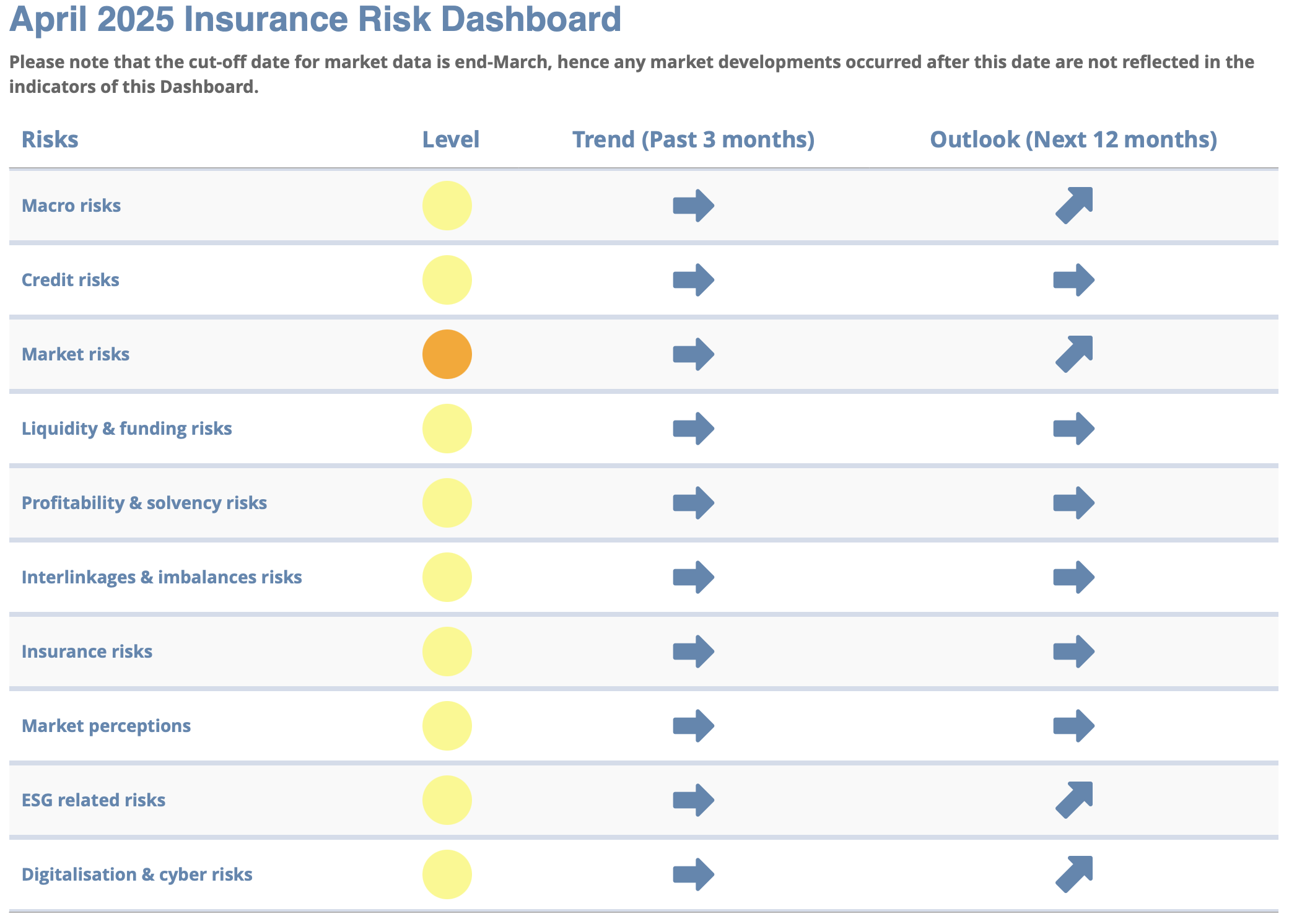Click the Market risks trend arrow
The height and width of the screenshot is (924, 1302).
694,354
